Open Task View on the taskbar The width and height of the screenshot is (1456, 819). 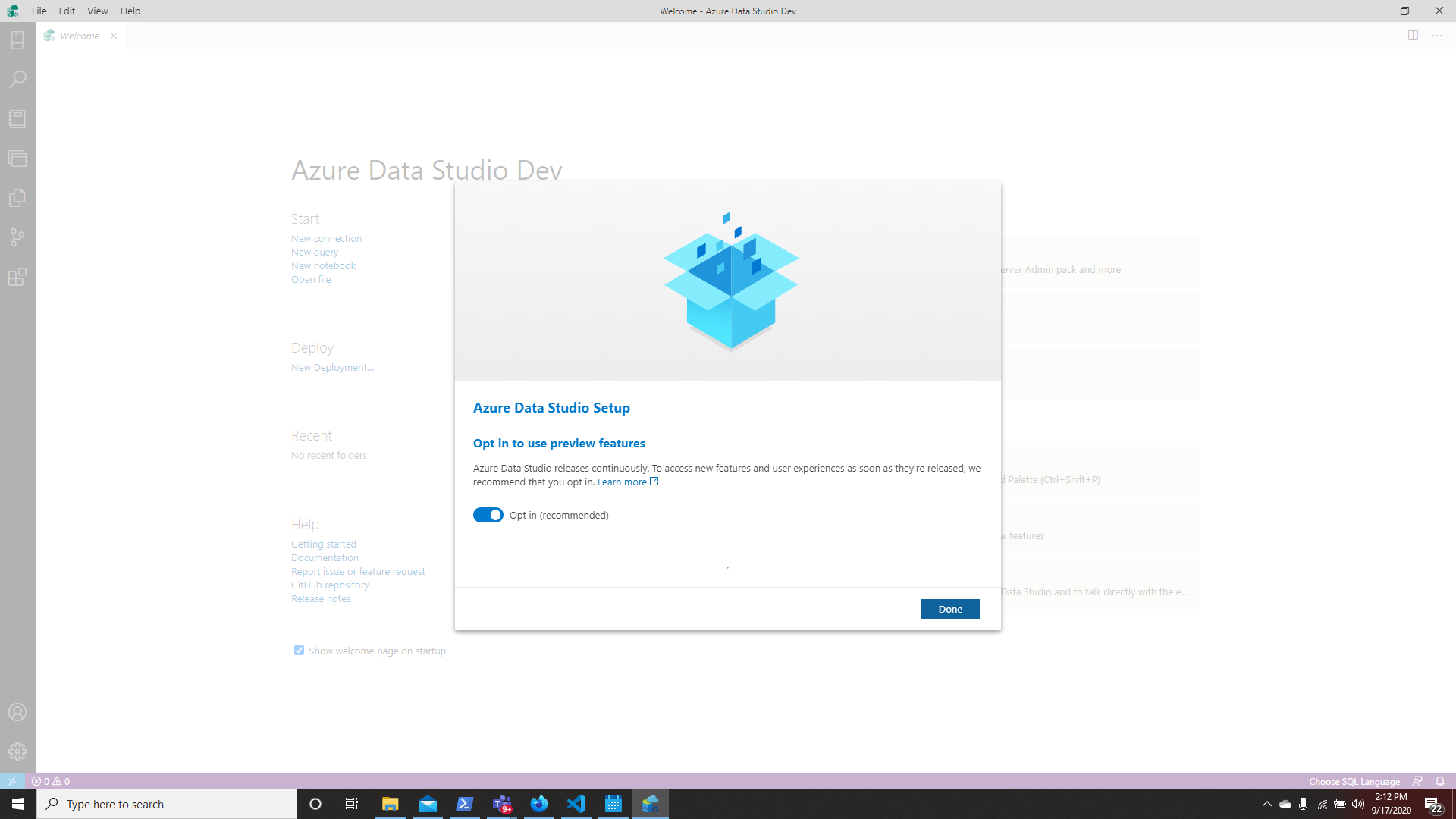pos(352,804)
